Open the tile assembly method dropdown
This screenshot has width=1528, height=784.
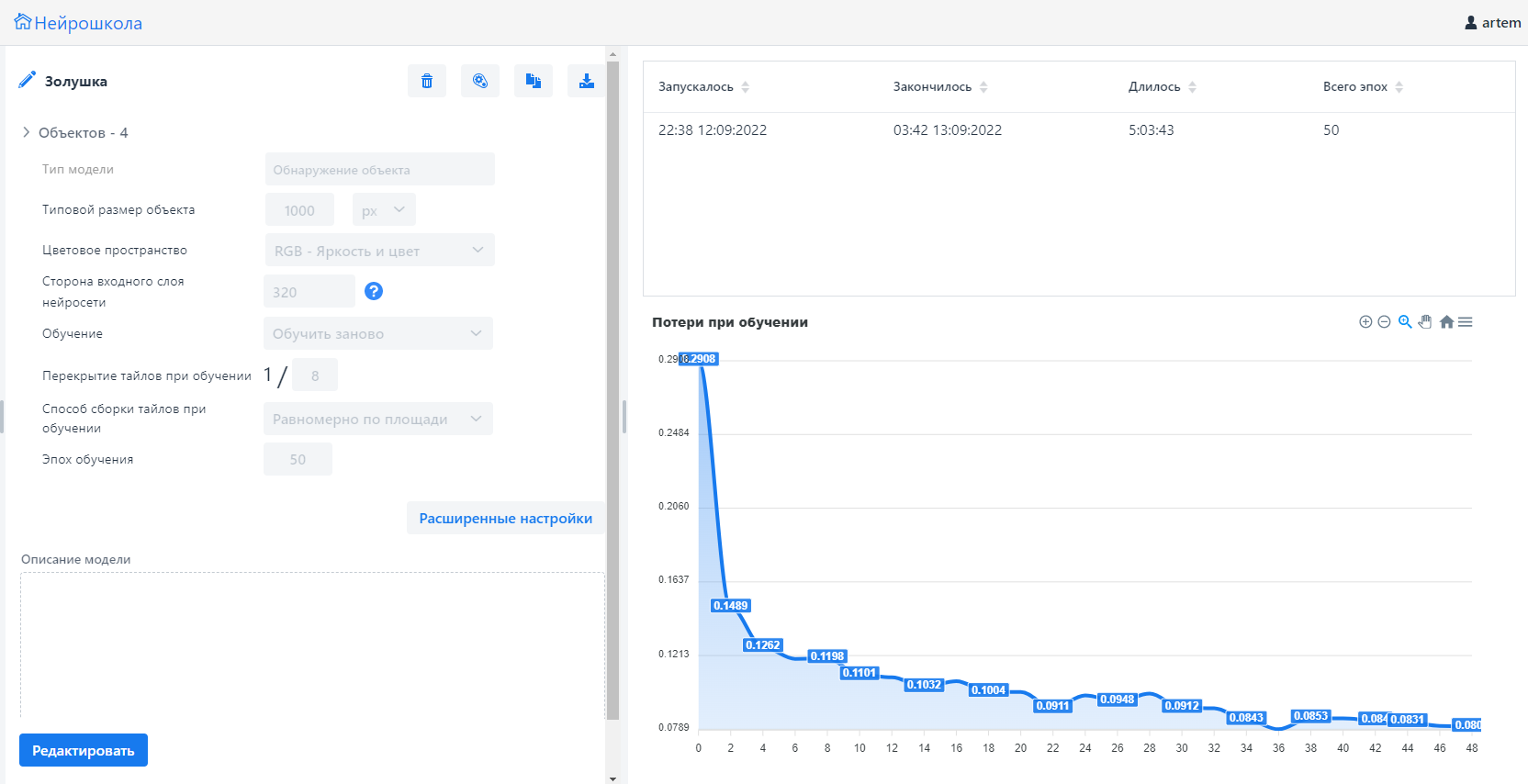[x=377, y=419]
